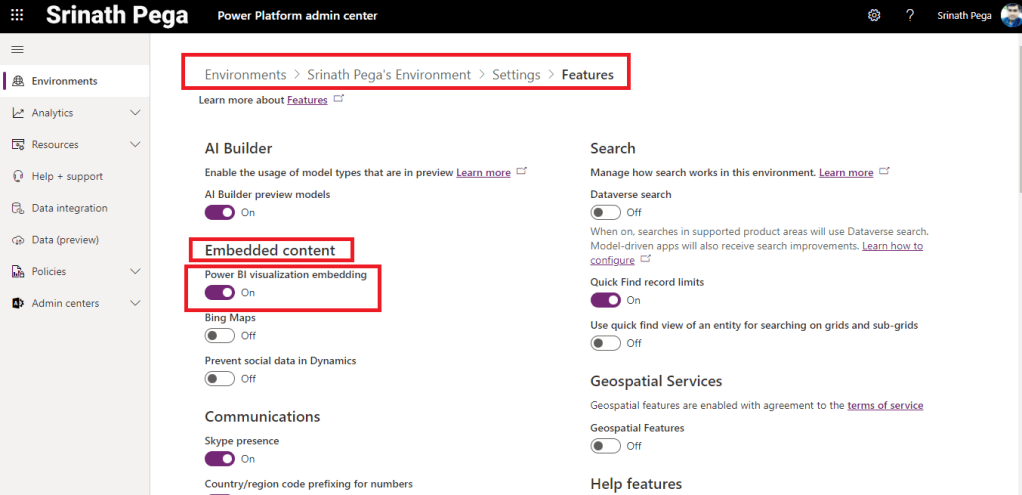1022x495 pixels.
Task: Click the Learn how to configure link
Action: [x=892, y=246]
